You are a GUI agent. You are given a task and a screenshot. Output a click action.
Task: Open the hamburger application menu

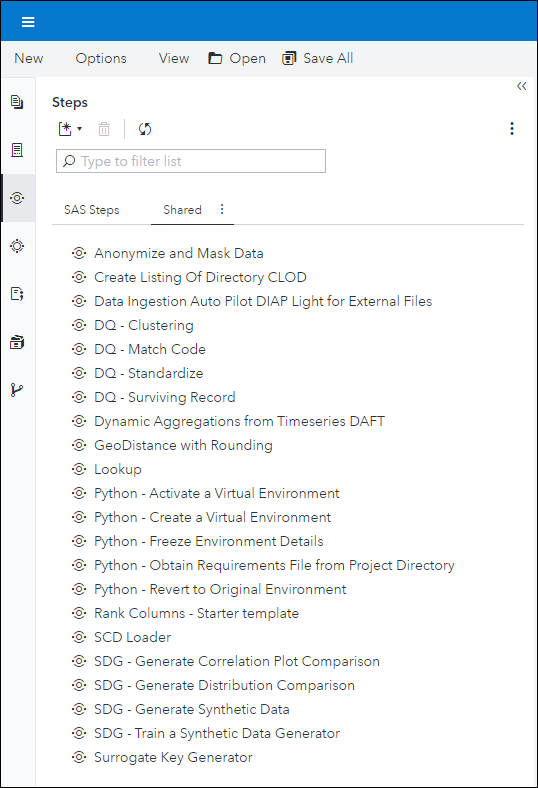click(28, 22)
